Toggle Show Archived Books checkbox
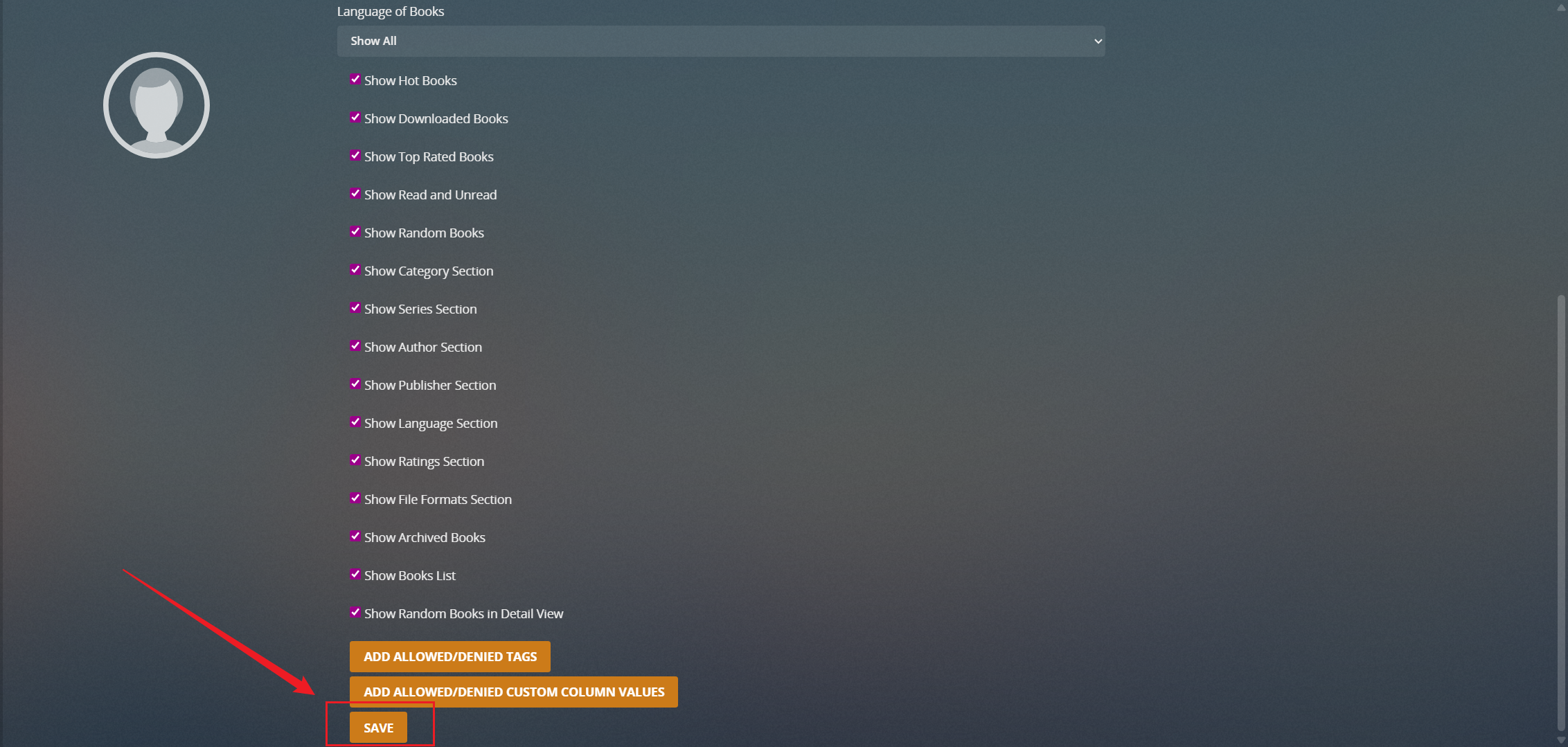The height and width of the screenshot is (747, 1568). click(x=355, y=536)
